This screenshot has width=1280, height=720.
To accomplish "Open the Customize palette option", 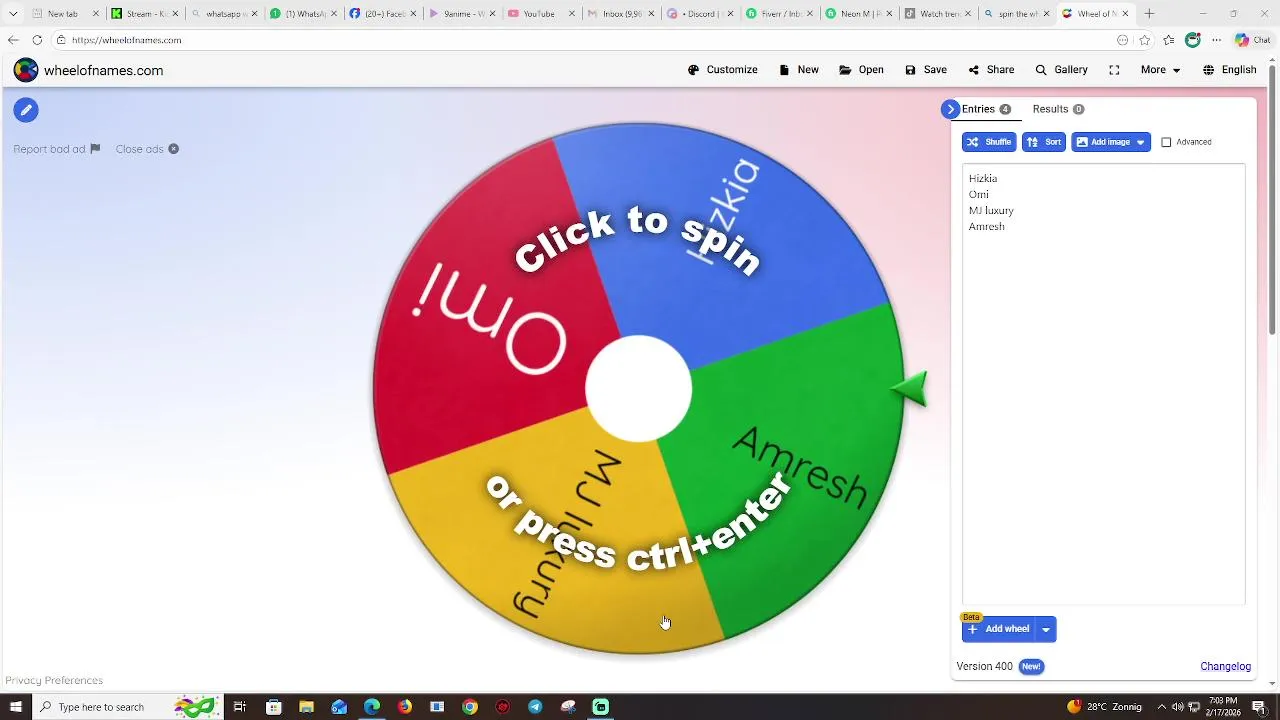I will (x=722, y=70).
